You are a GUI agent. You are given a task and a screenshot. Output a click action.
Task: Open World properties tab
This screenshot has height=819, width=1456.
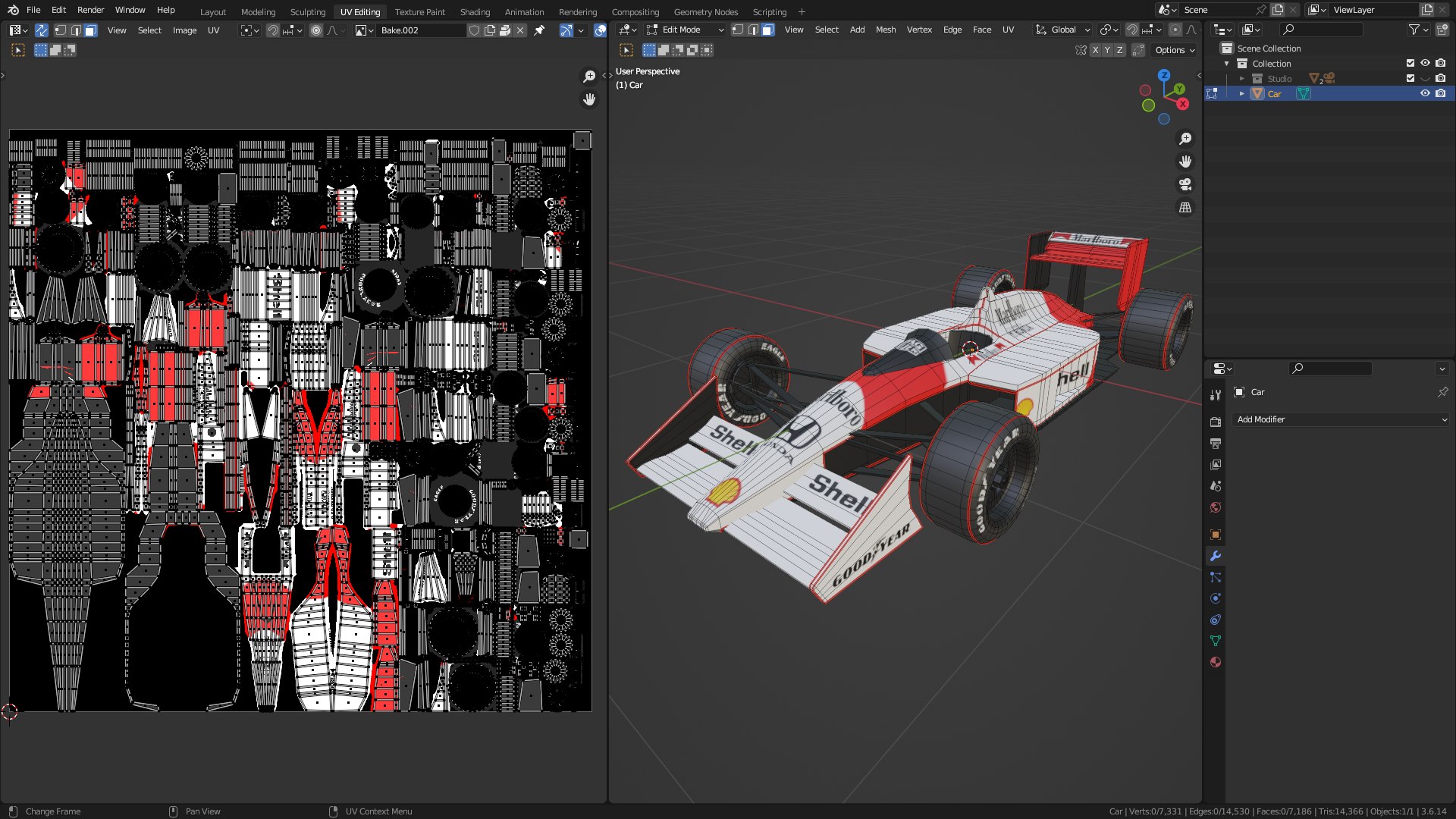(x=1216, y=507)
